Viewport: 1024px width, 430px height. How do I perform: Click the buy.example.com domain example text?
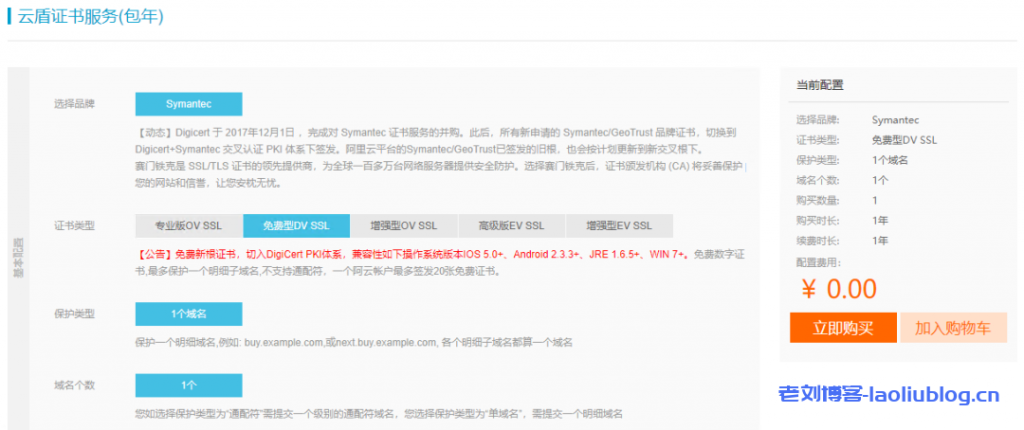pos(284,342)
